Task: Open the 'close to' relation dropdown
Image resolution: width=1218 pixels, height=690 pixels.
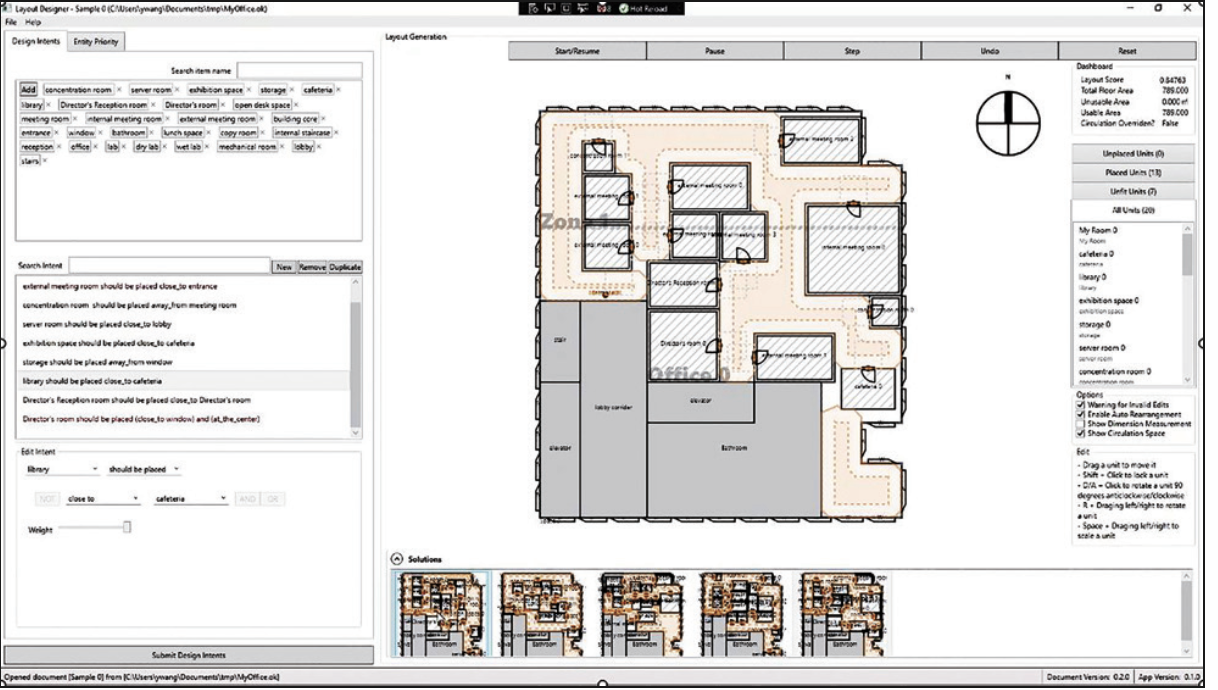Action: (x=103, y=497)
